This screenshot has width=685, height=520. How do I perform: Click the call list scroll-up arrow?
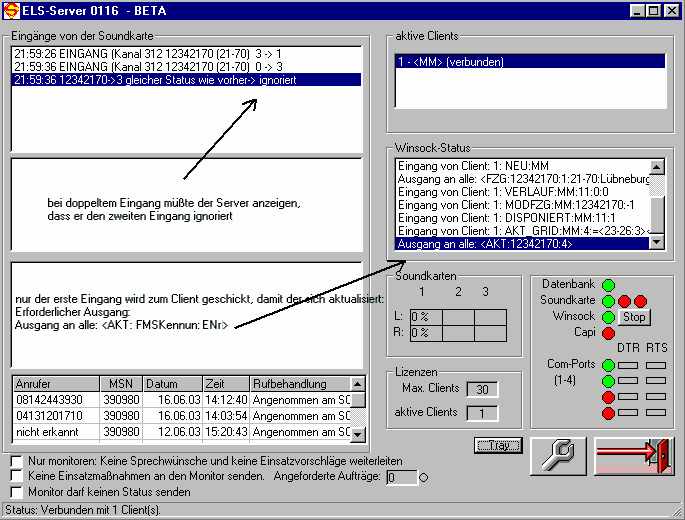pyautogui.click(x=358, y=383)
